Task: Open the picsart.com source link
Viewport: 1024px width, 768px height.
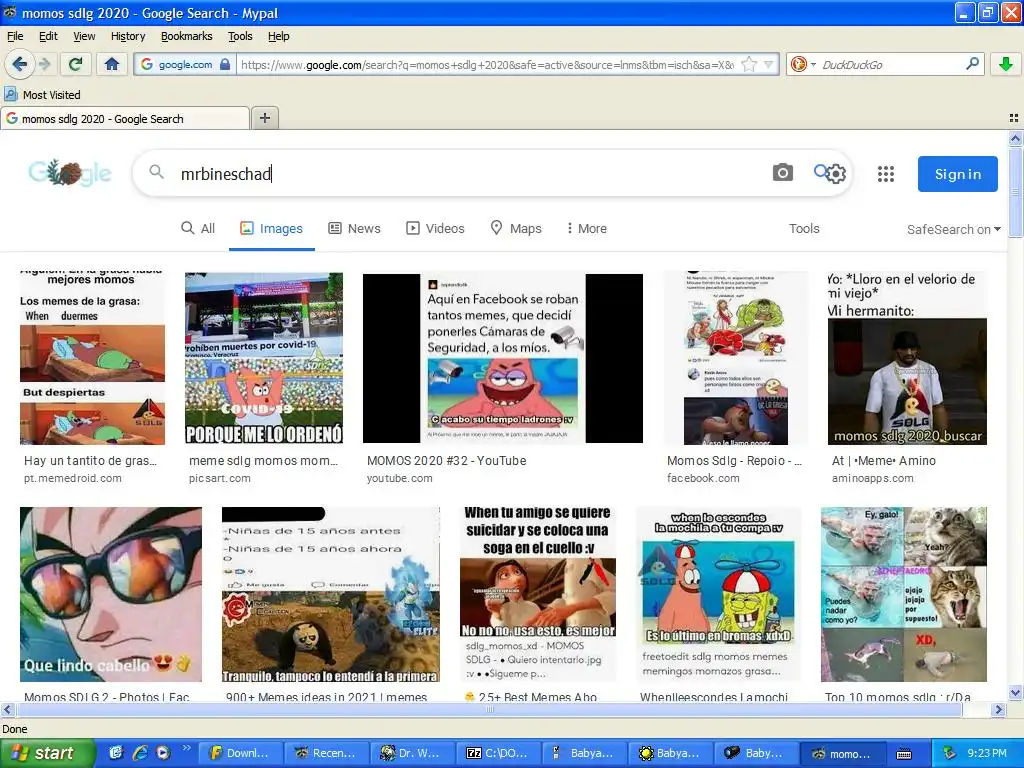Action: point(219,478)
